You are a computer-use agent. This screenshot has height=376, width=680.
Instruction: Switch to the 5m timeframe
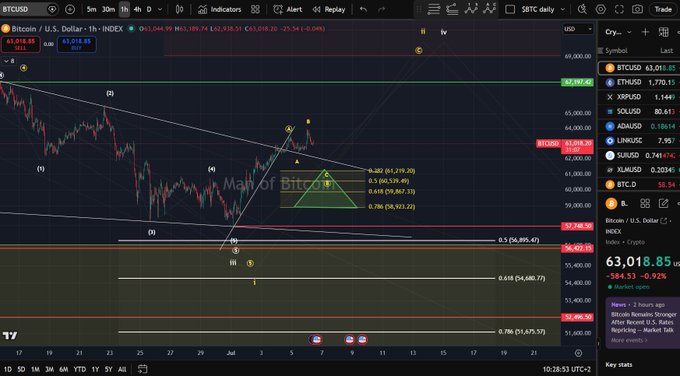point(92,9)
